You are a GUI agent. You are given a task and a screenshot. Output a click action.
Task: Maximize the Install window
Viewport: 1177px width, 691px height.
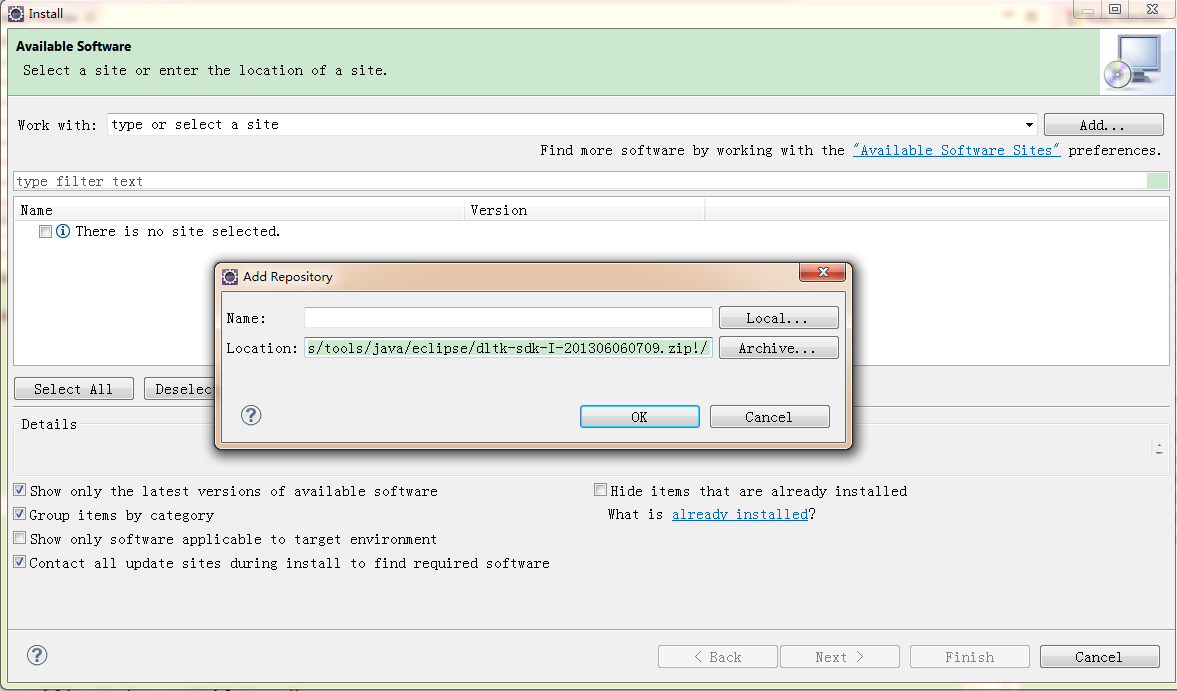click(1115, 9)
